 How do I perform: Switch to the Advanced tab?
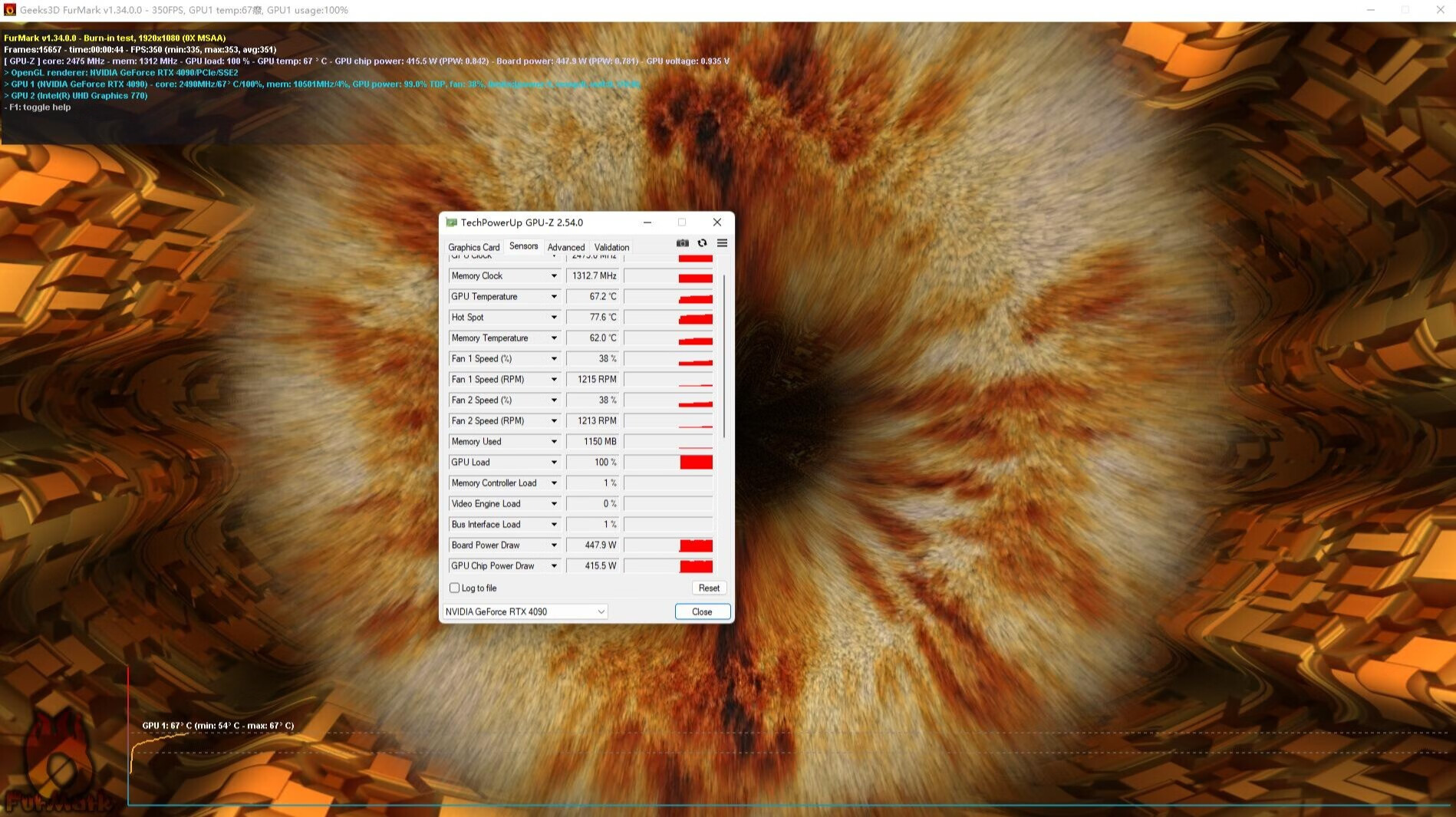(566, 247)
